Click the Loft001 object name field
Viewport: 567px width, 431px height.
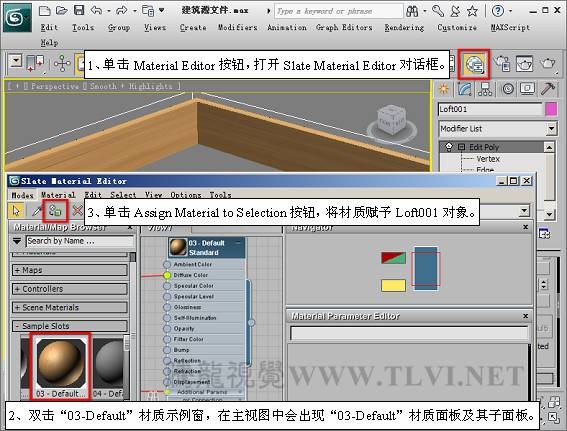490,109
